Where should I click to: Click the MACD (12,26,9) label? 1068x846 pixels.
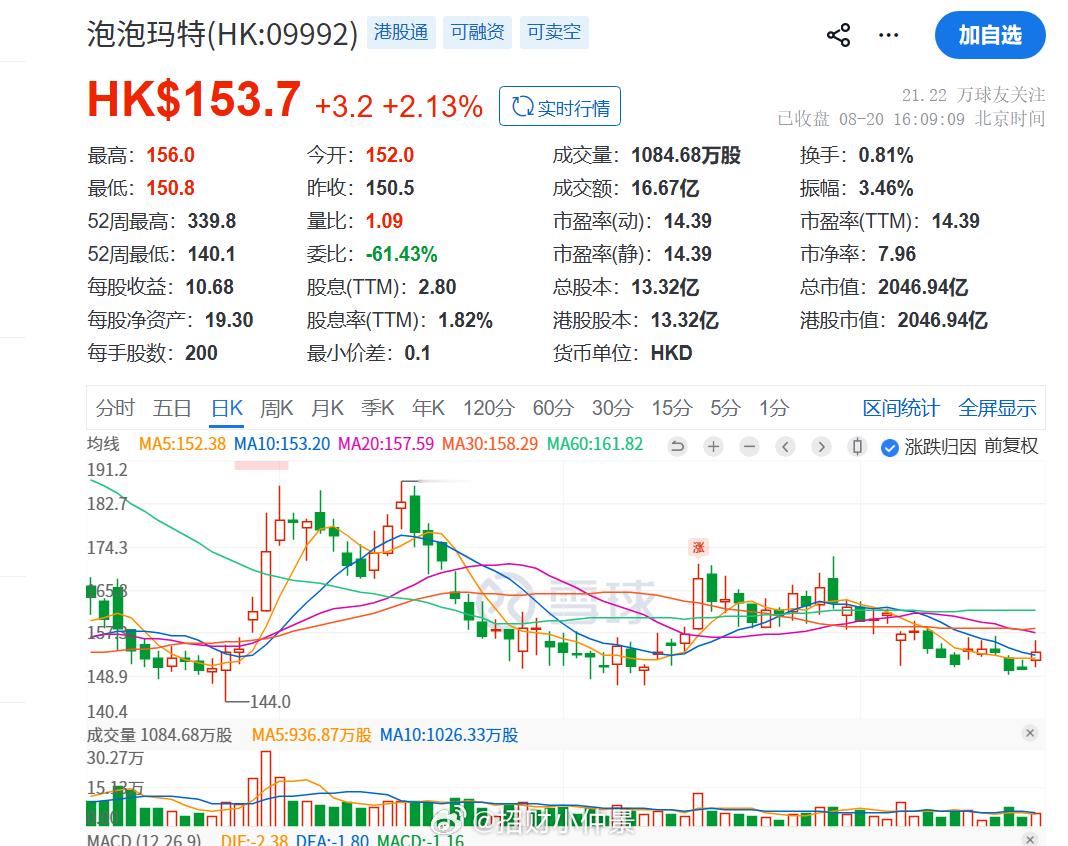(144, 839)
